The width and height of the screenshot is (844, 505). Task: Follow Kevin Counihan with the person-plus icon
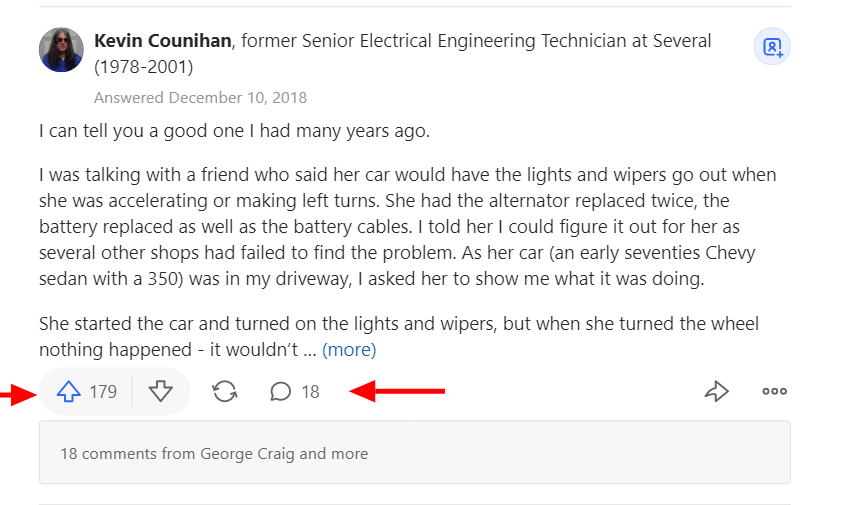coord(772,47)
